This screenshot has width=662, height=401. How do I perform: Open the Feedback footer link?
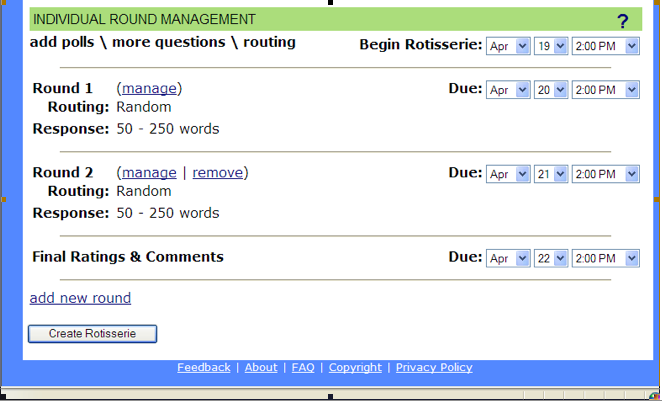pyautogui.click(x=204, y=367)
